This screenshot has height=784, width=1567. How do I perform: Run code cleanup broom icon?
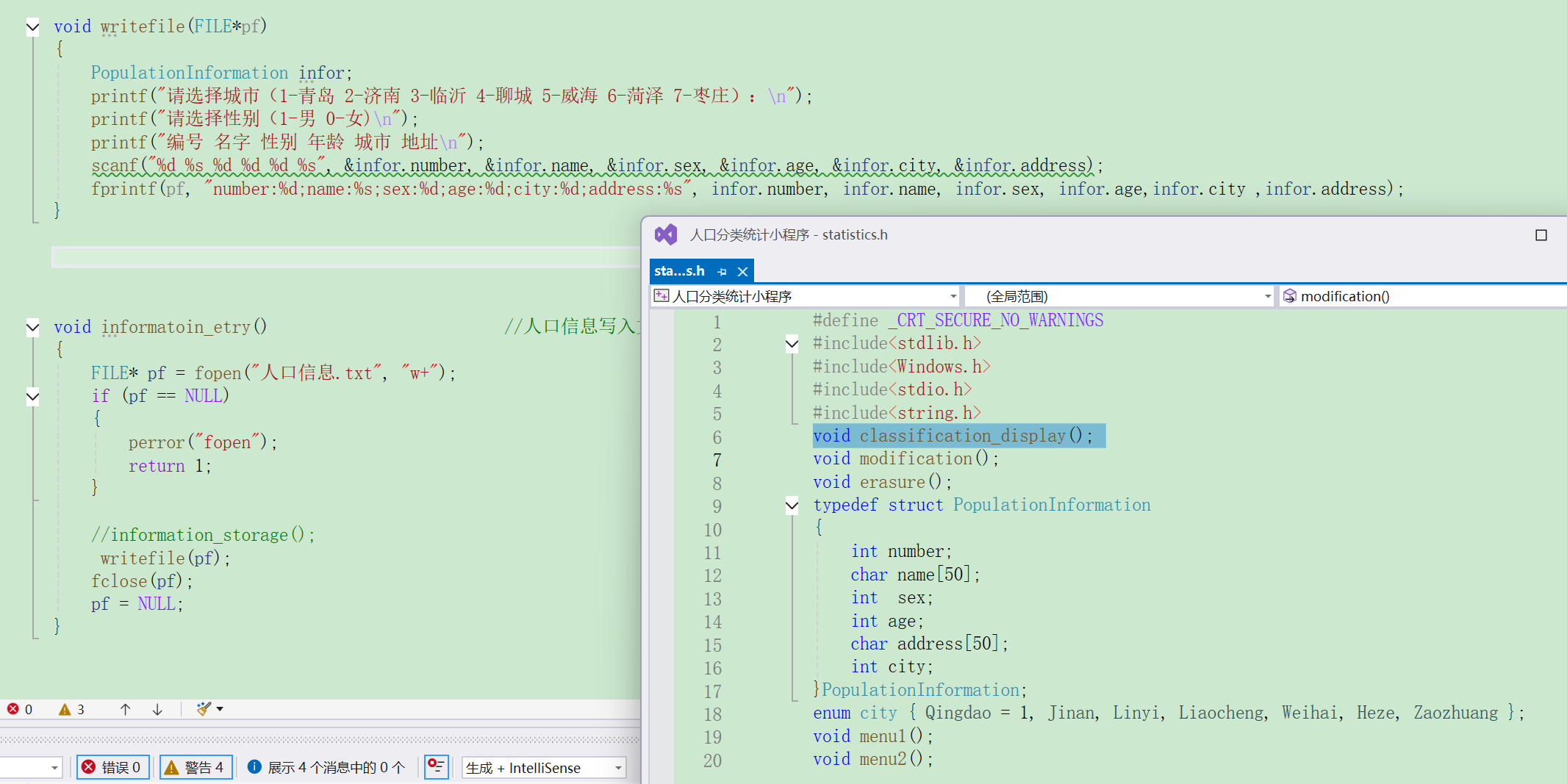[x=204, y=709]
